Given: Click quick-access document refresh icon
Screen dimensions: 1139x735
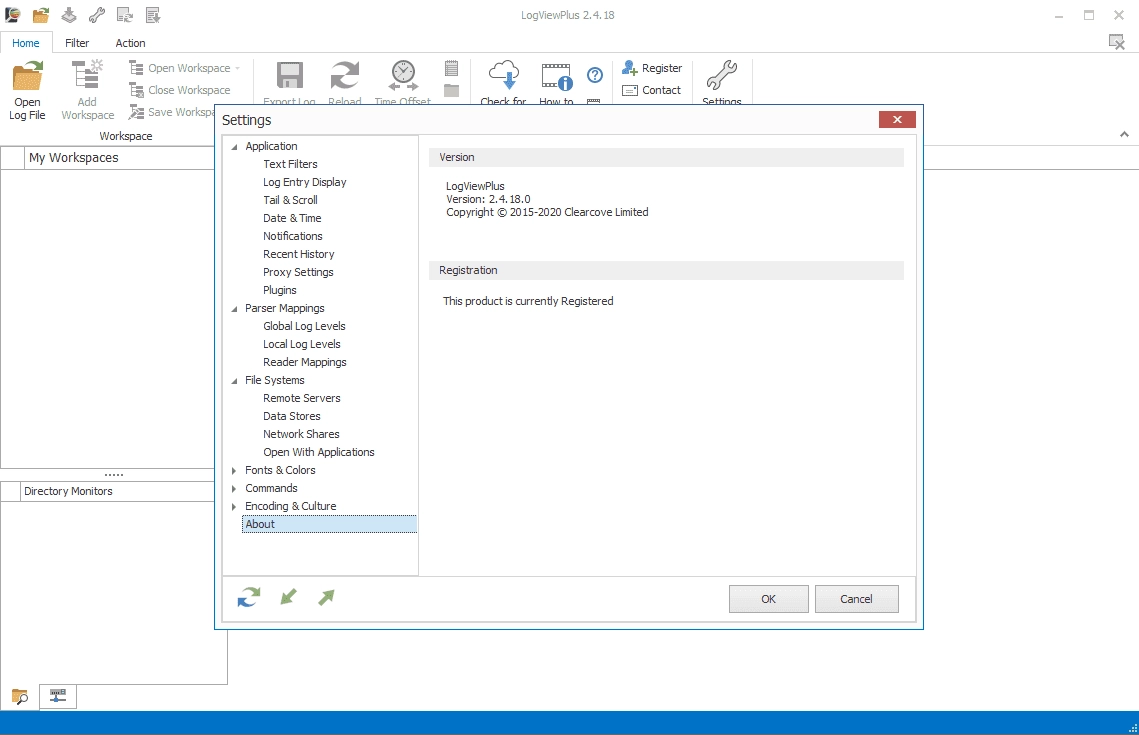Looking at the screenshot, I should pyautogui.click(x=125, y=15).
